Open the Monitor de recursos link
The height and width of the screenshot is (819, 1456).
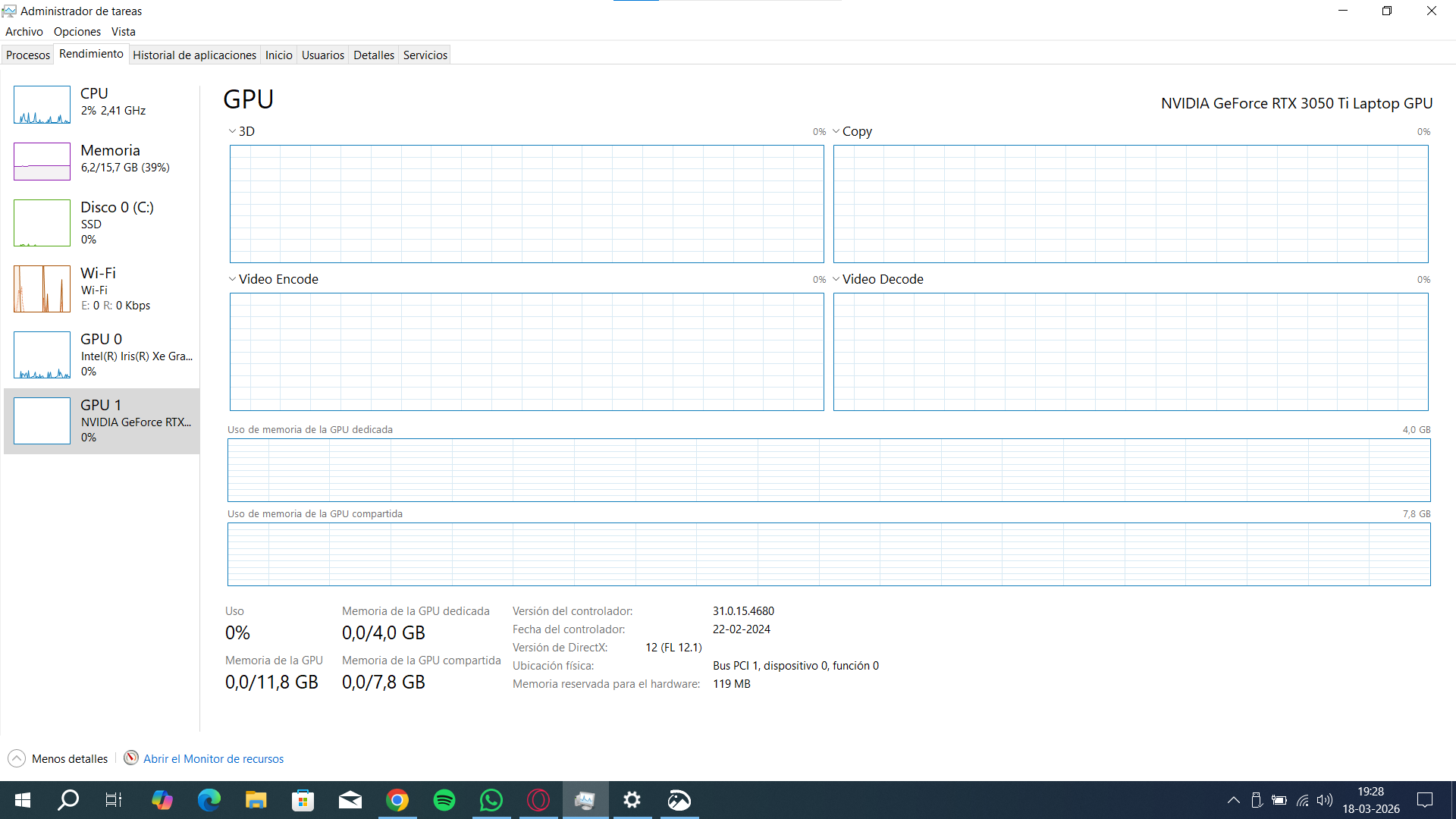213,758
